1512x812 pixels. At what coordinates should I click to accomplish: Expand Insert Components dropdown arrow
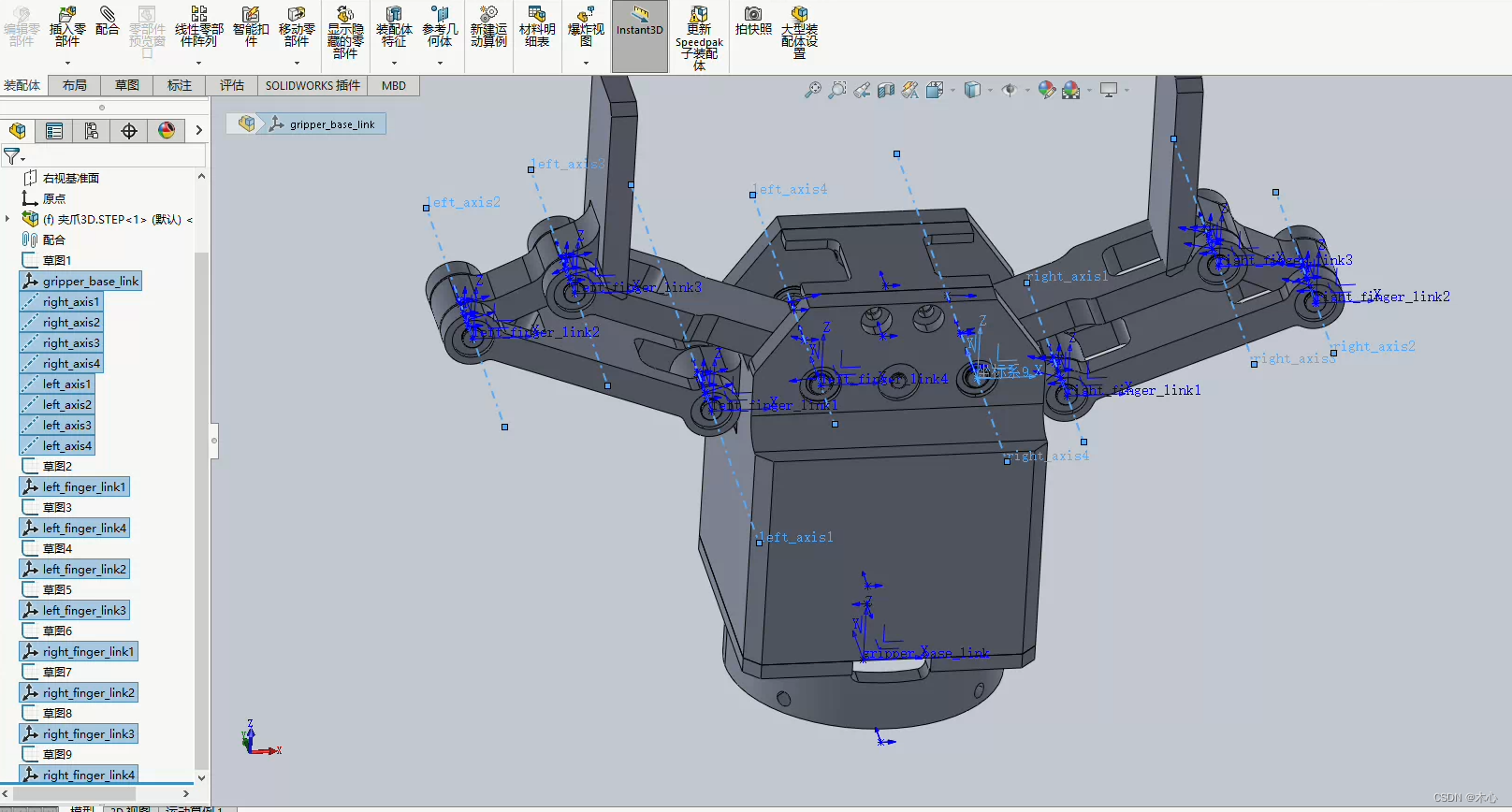[67, 63]
